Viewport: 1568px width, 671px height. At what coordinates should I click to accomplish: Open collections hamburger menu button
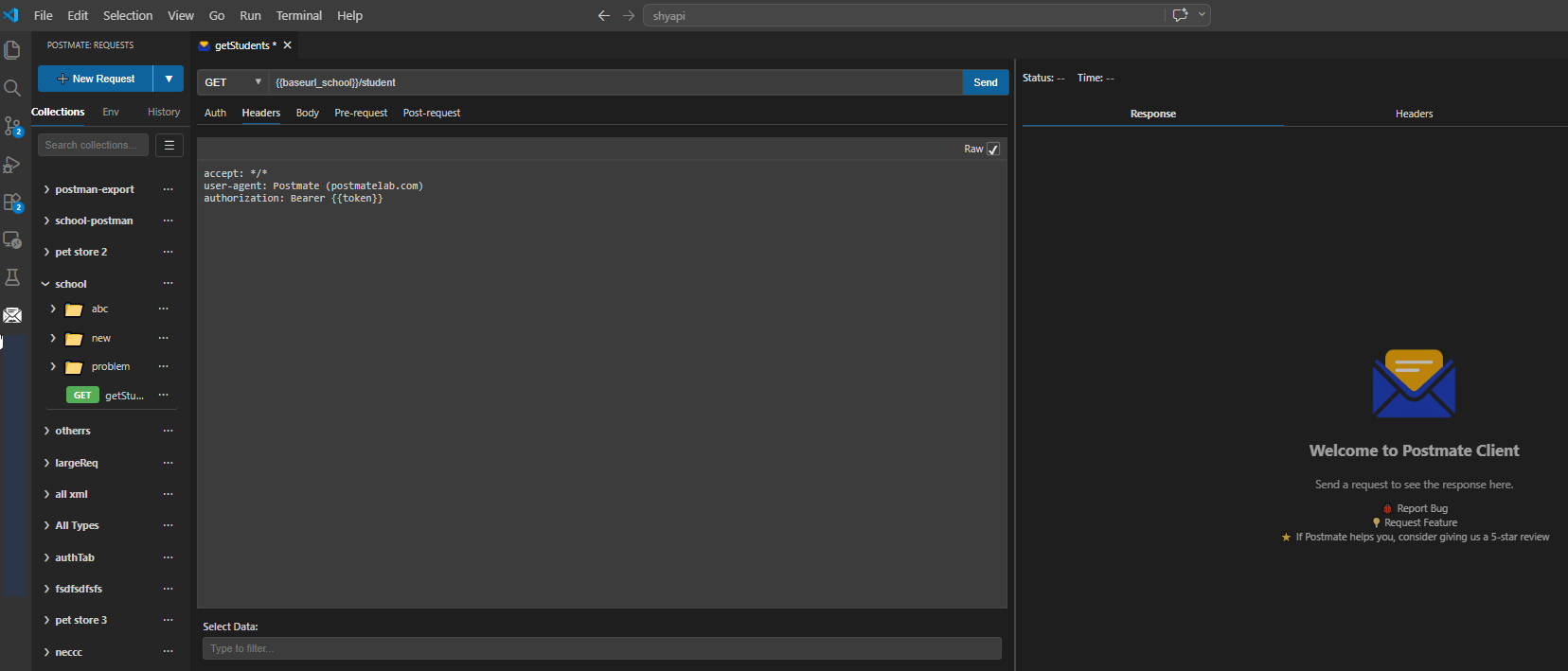coord(169,145)
